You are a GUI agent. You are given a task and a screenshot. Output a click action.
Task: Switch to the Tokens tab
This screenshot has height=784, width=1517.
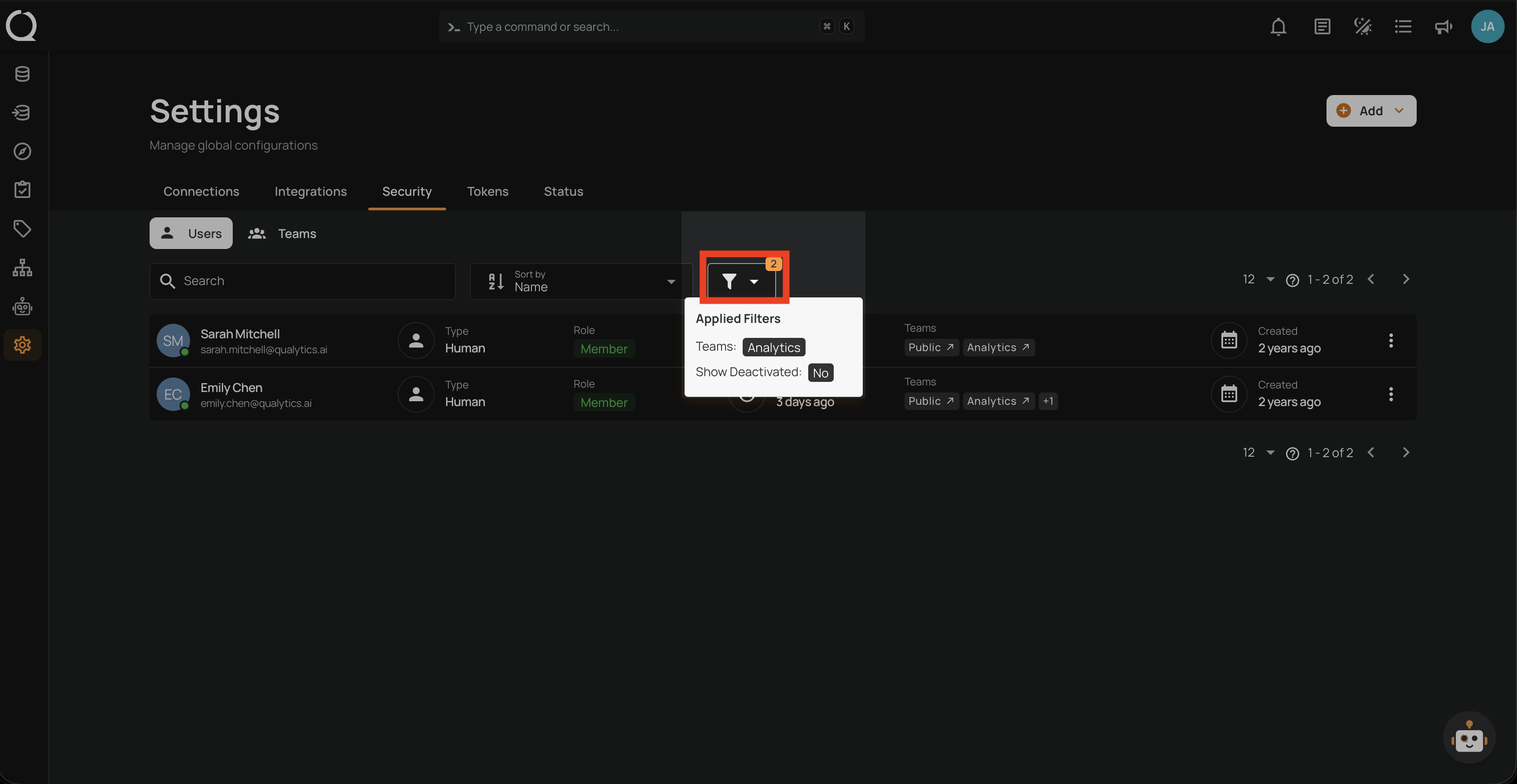[487, 191]
